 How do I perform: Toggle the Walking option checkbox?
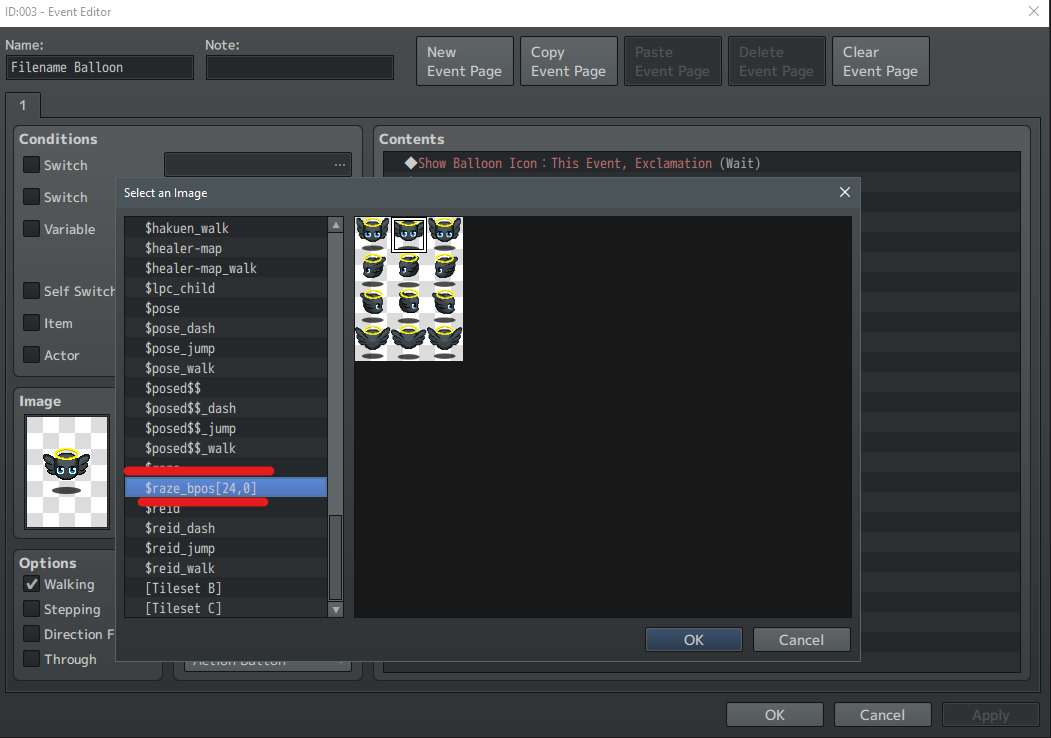point(32,584)
